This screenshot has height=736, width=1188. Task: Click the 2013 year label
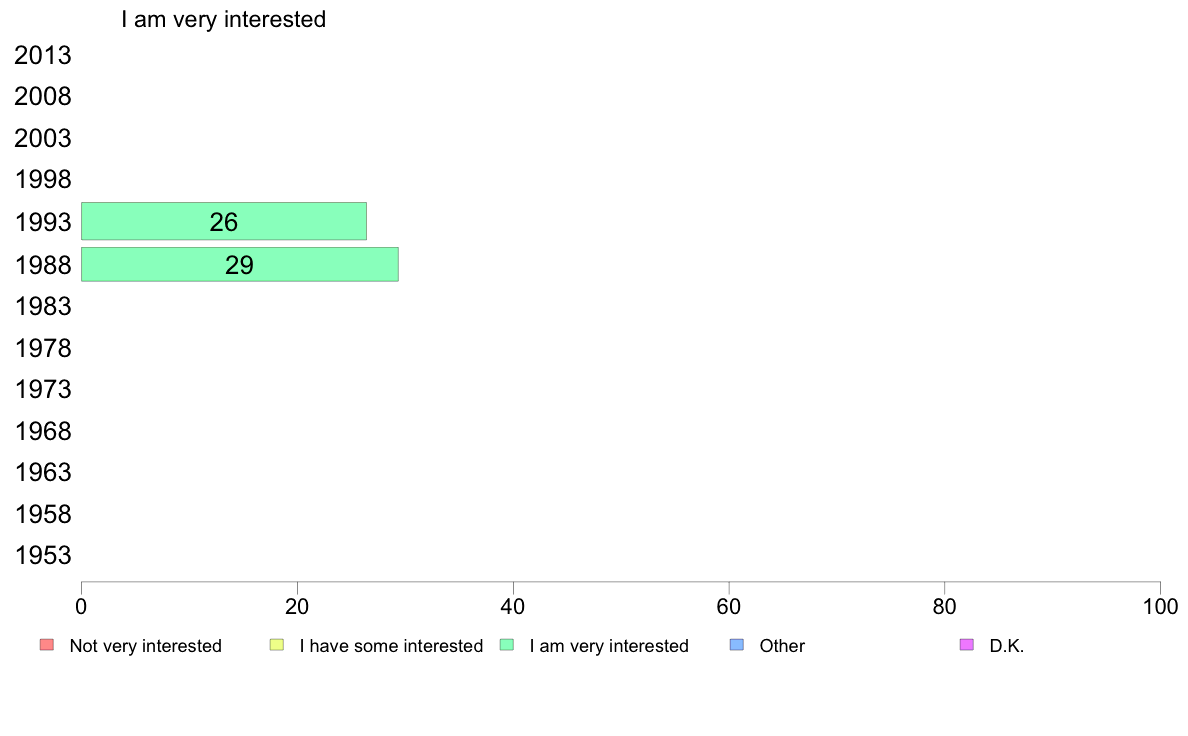(x=42, y=55)
